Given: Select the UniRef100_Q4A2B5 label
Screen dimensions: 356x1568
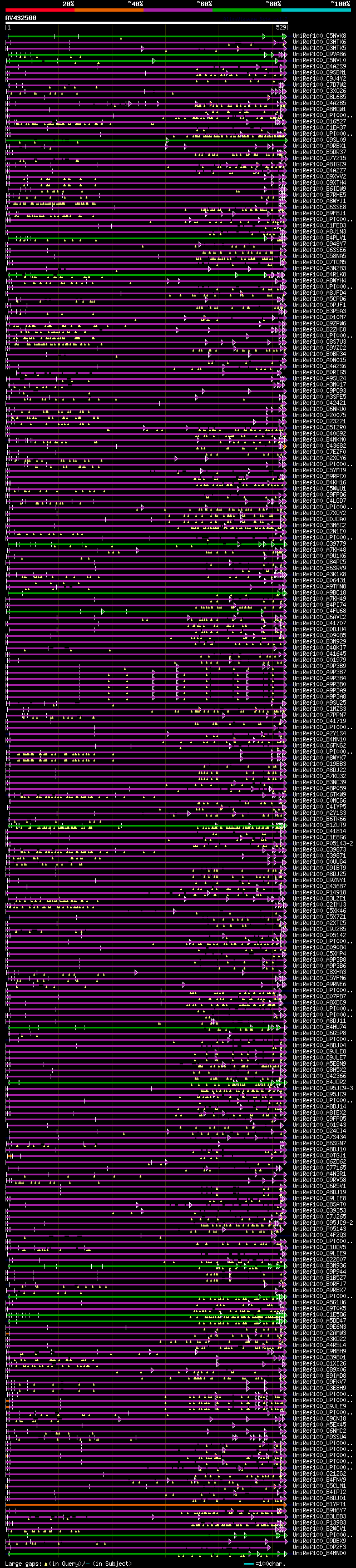Looking at the screenshot, I should pyautogui.click(x=319, y=103).
